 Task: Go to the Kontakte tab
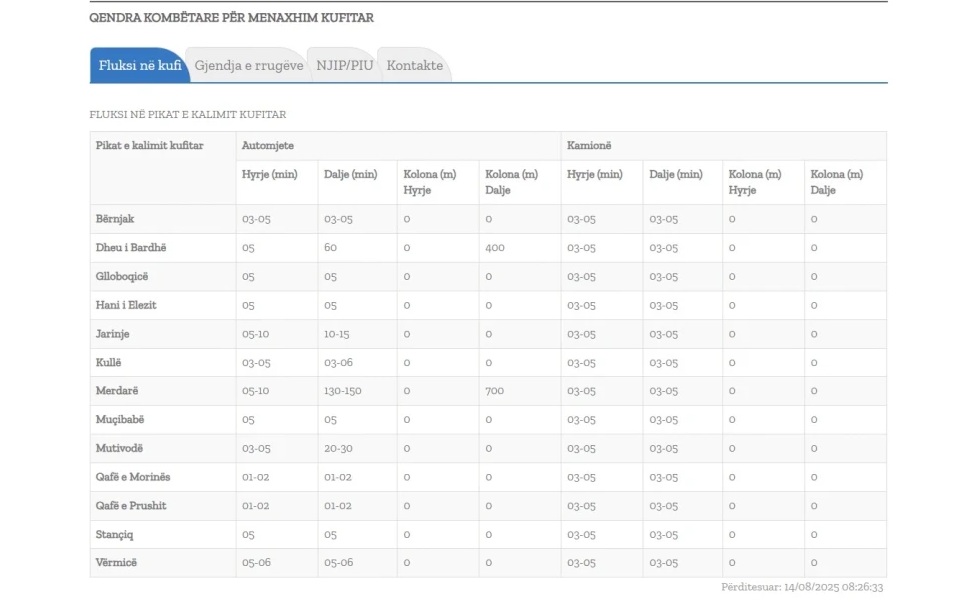(x=415, y=65)
